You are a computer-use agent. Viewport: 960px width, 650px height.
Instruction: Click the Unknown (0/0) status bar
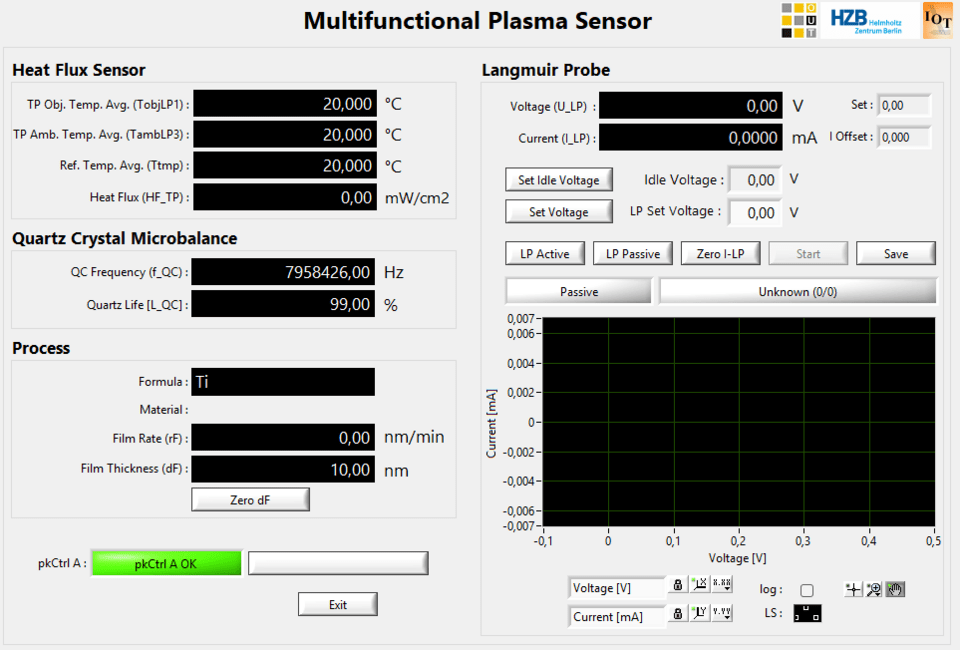pyautogui.click(x=797, y=291)
